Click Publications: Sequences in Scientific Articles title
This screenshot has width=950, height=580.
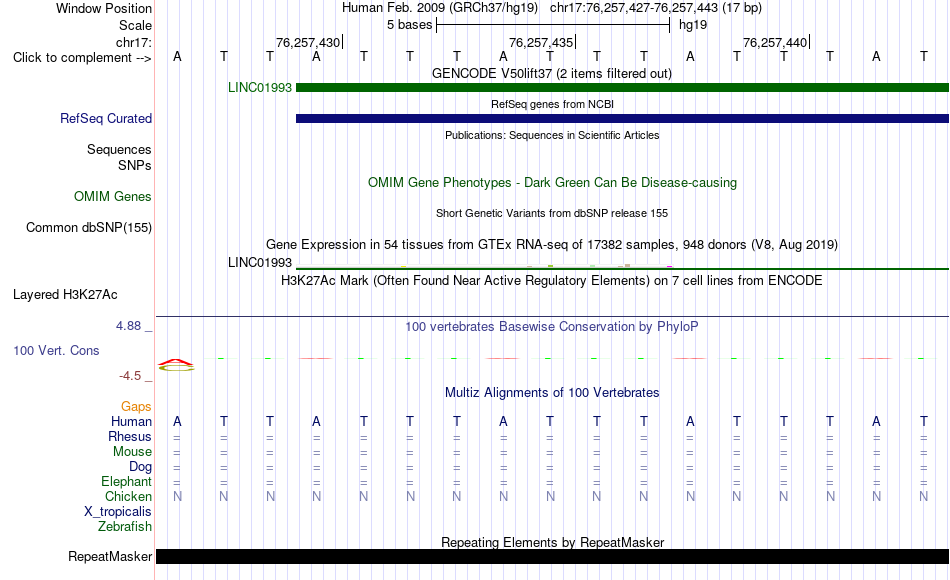coord(552,135)
